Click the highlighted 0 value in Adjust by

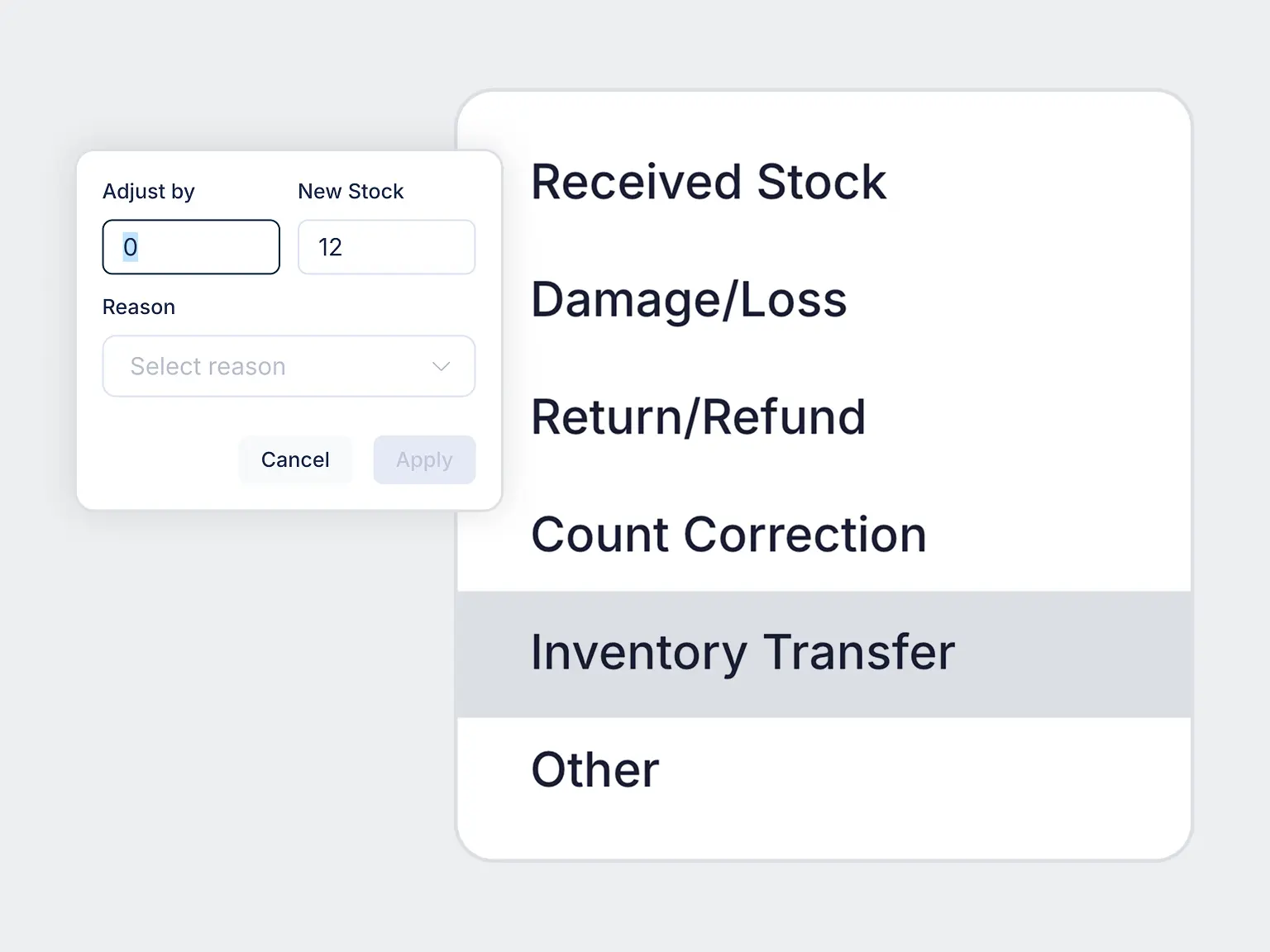(131, 247)
